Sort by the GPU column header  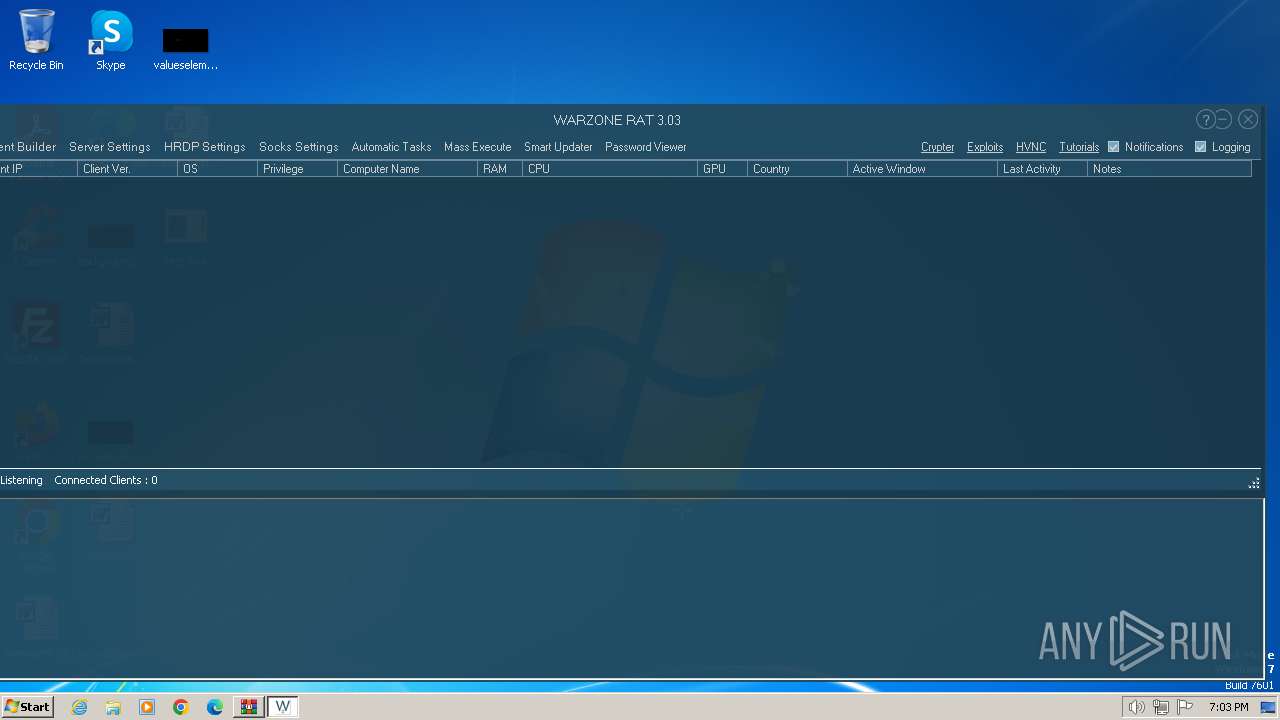tap(722, 169)
